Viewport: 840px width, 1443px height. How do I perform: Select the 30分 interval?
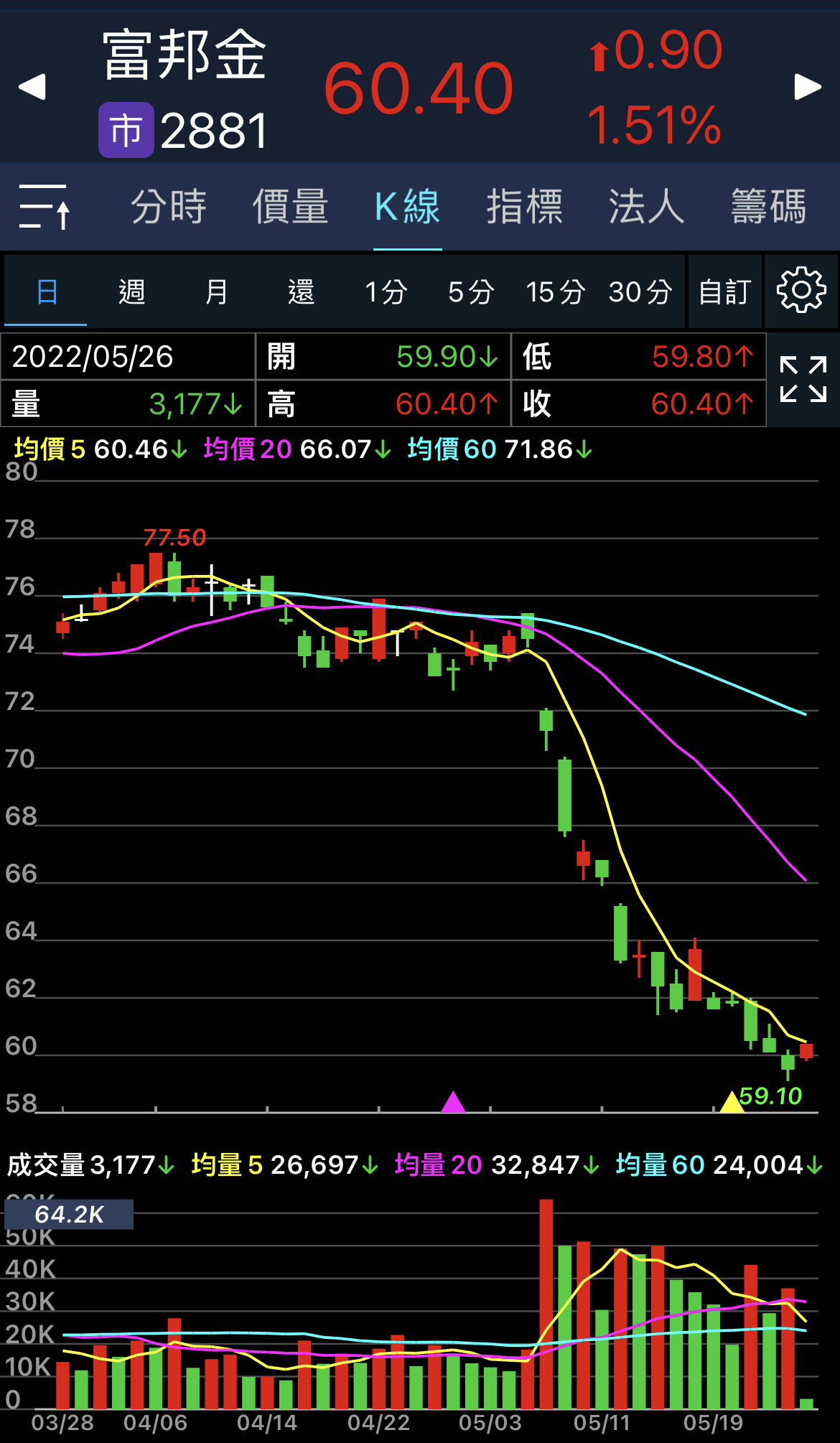640,292
